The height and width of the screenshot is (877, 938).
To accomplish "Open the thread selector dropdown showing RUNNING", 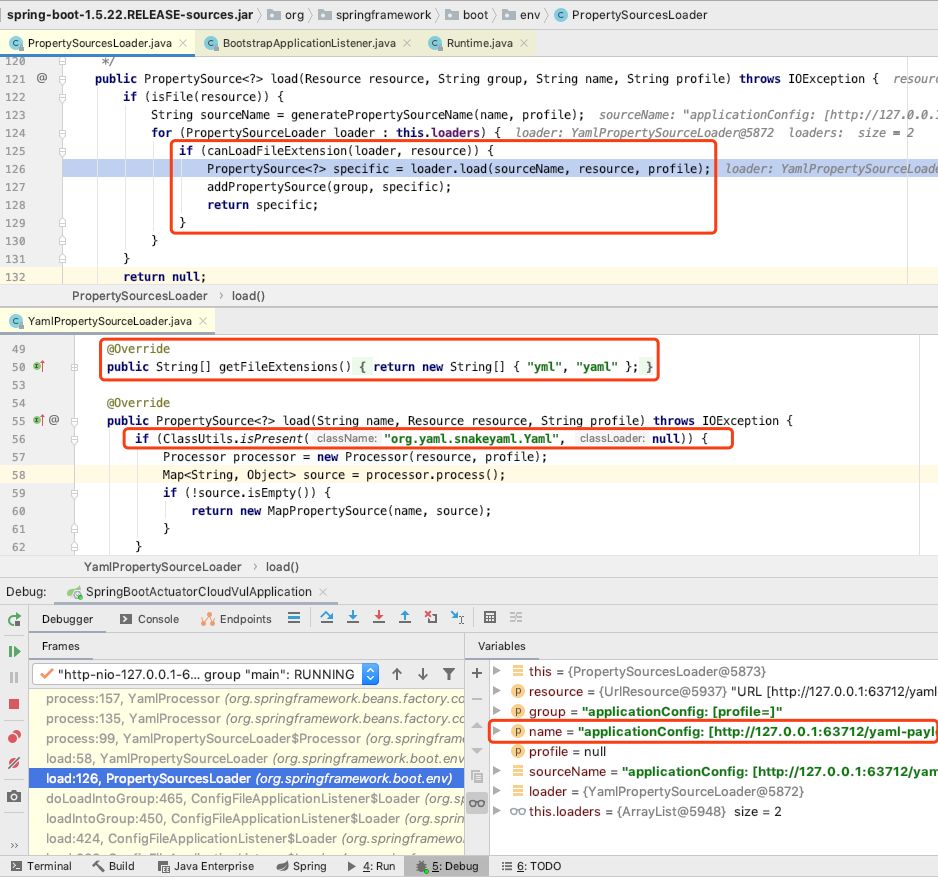I will point(369,674).
